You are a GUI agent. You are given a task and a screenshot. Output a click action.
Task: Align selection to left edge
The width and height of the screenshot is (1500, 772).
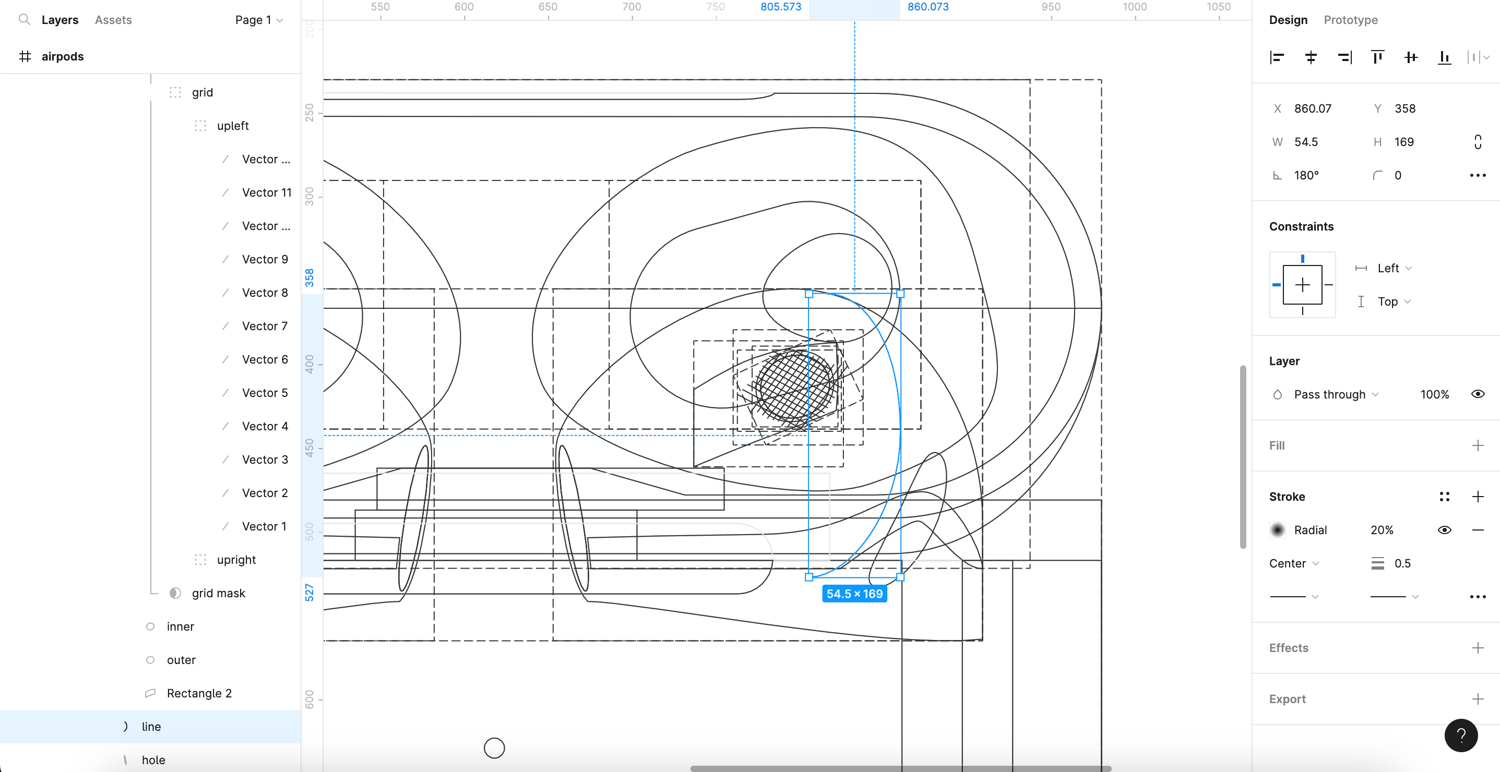[1277, 58]
